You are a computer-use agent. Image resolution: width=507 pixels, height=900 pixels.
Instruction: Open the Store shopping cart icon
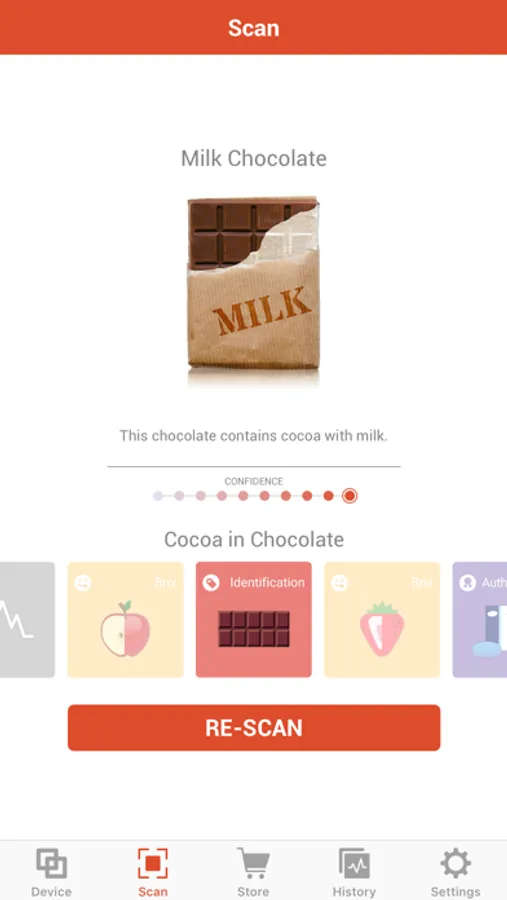point(253,863)
